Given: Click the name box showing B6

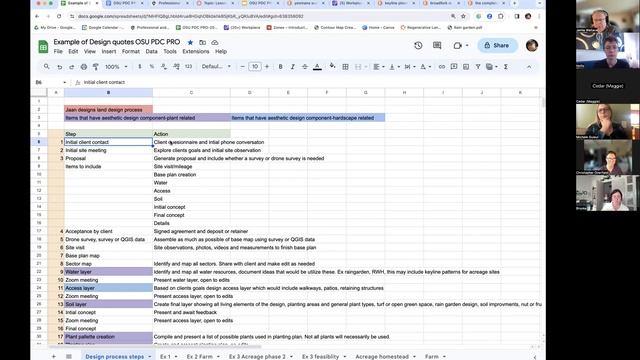Looking at the screenshot, I should click(x=50, y=82).
